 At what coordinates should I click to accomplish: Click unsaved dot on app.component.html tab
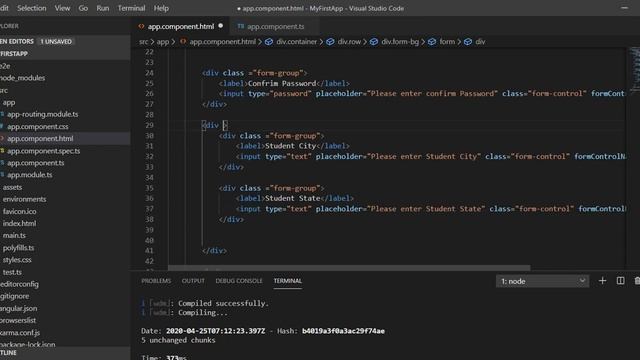(x=221, y=26)
